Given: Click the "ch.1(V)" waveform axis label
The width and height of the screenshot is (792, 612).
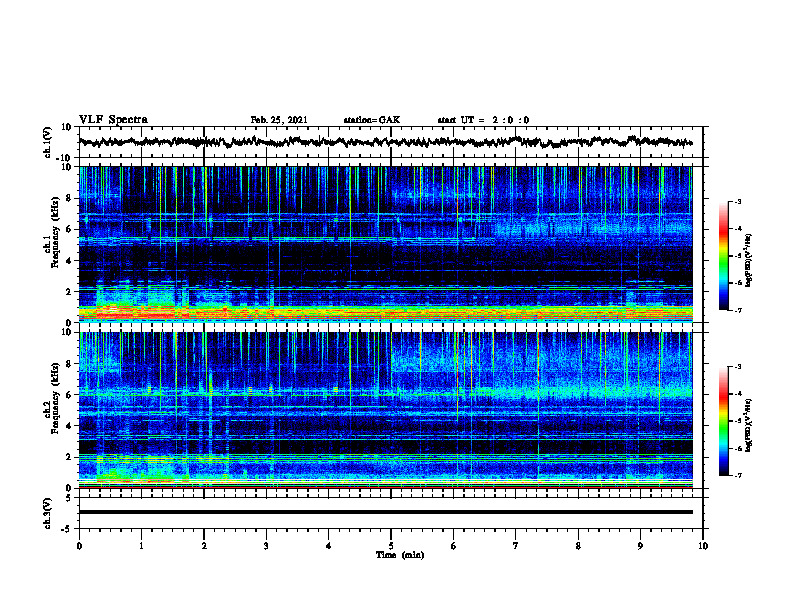Looking at the screenshot, I should point(48,142).
